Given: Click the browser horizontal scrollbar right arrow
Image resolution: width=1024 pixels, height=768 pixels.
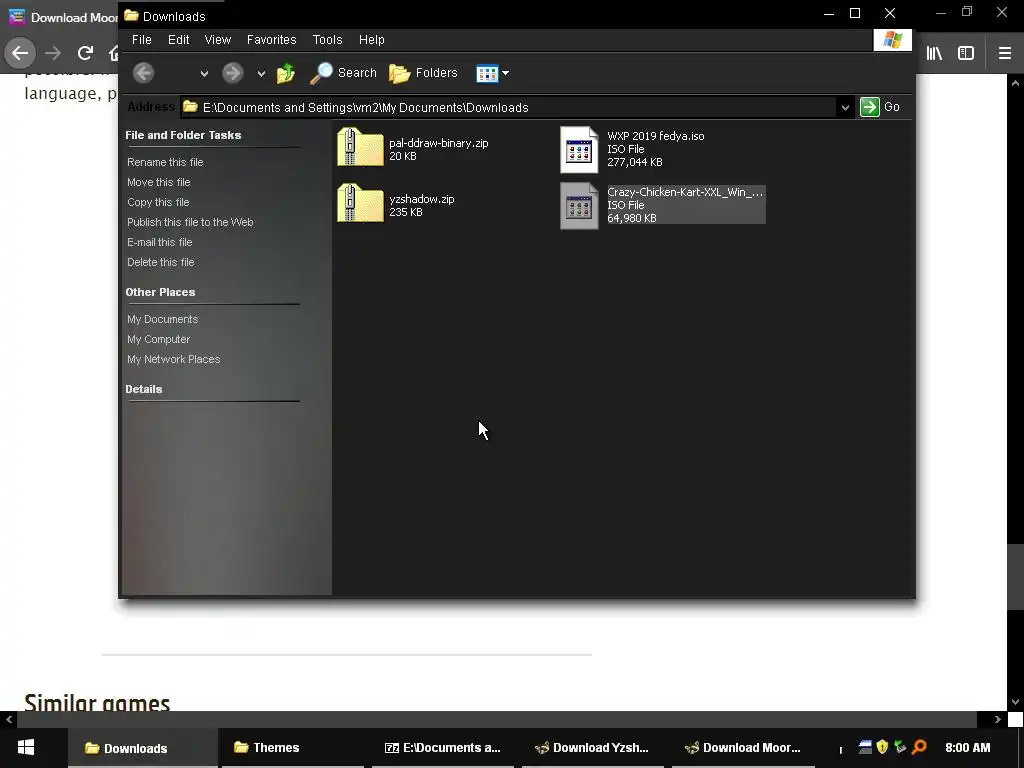Looking at the screenshot, I should click(x=997, y=719).
